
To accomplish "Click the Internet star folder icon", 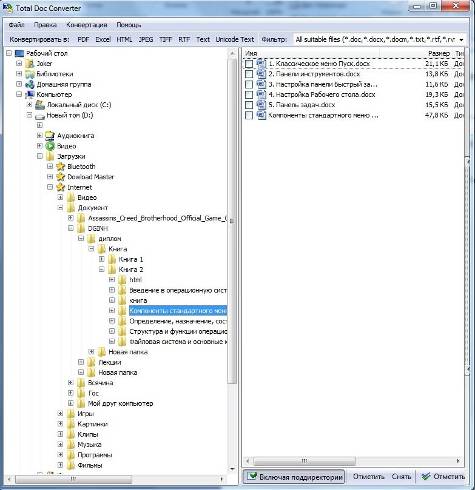I will click(x=60, y=187).
